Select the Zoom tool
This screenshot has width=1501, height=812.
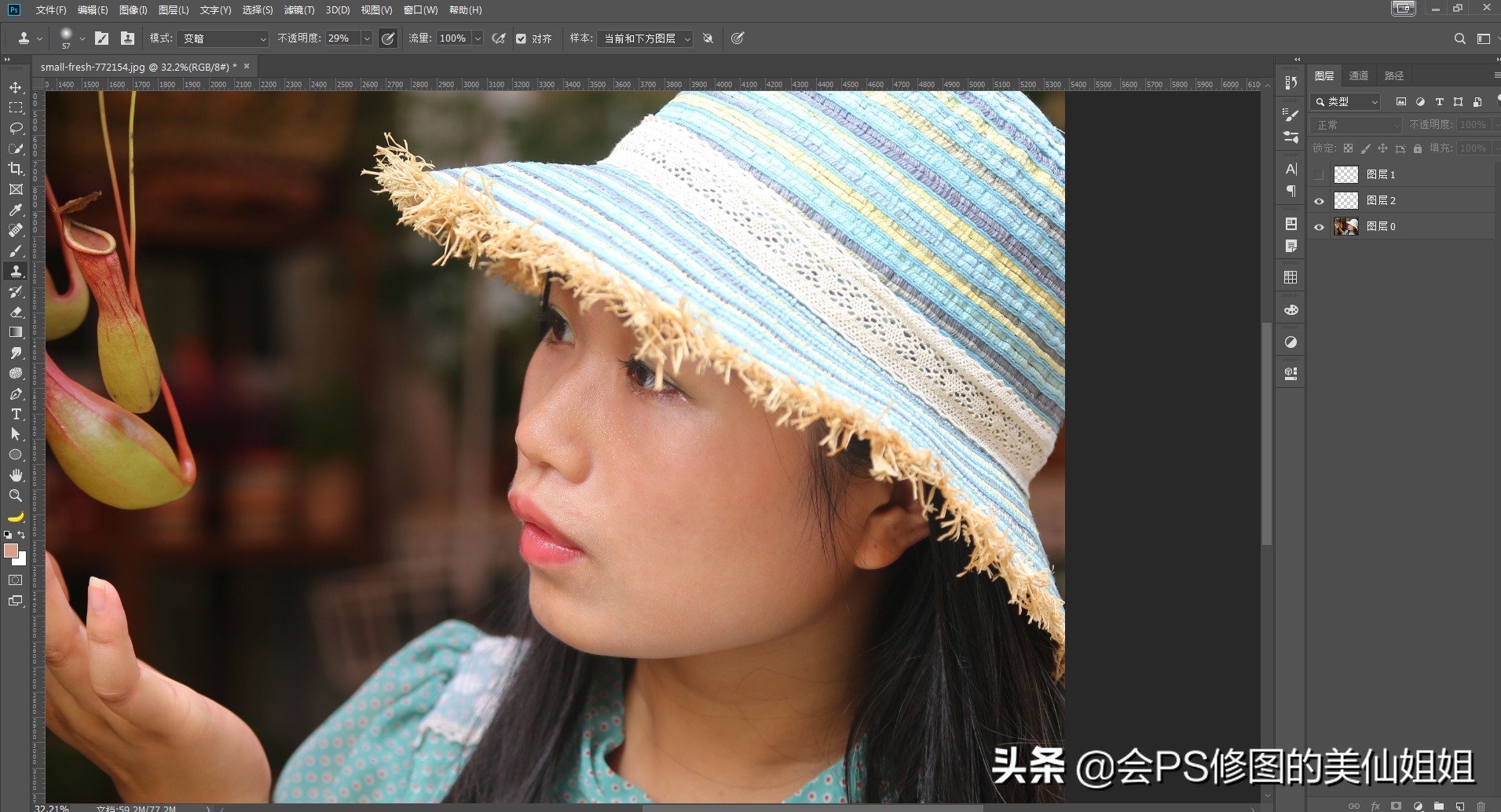pos(16,496)
